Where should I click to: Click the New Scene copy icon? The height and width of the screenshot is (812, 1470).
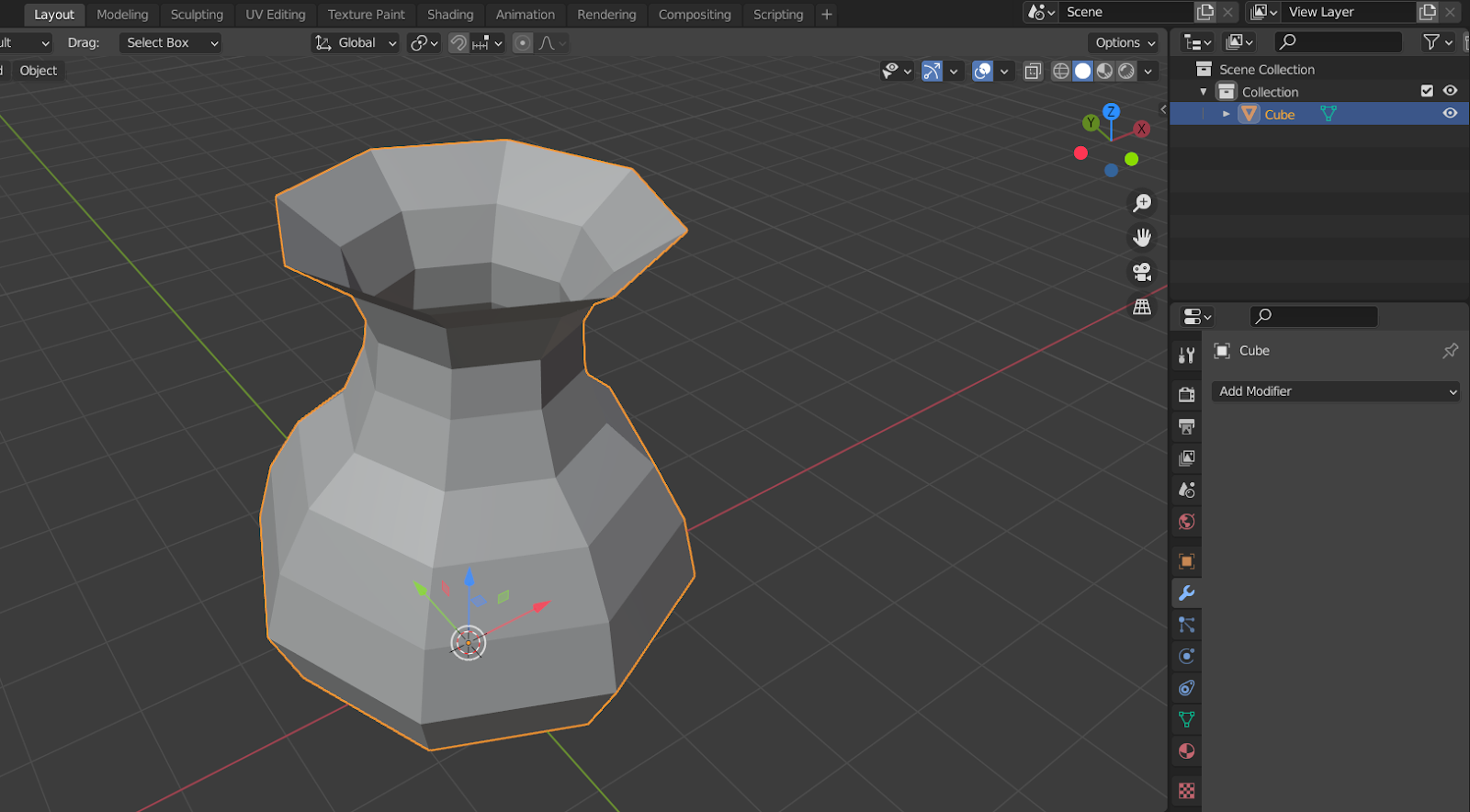(x=1204, y=12)
